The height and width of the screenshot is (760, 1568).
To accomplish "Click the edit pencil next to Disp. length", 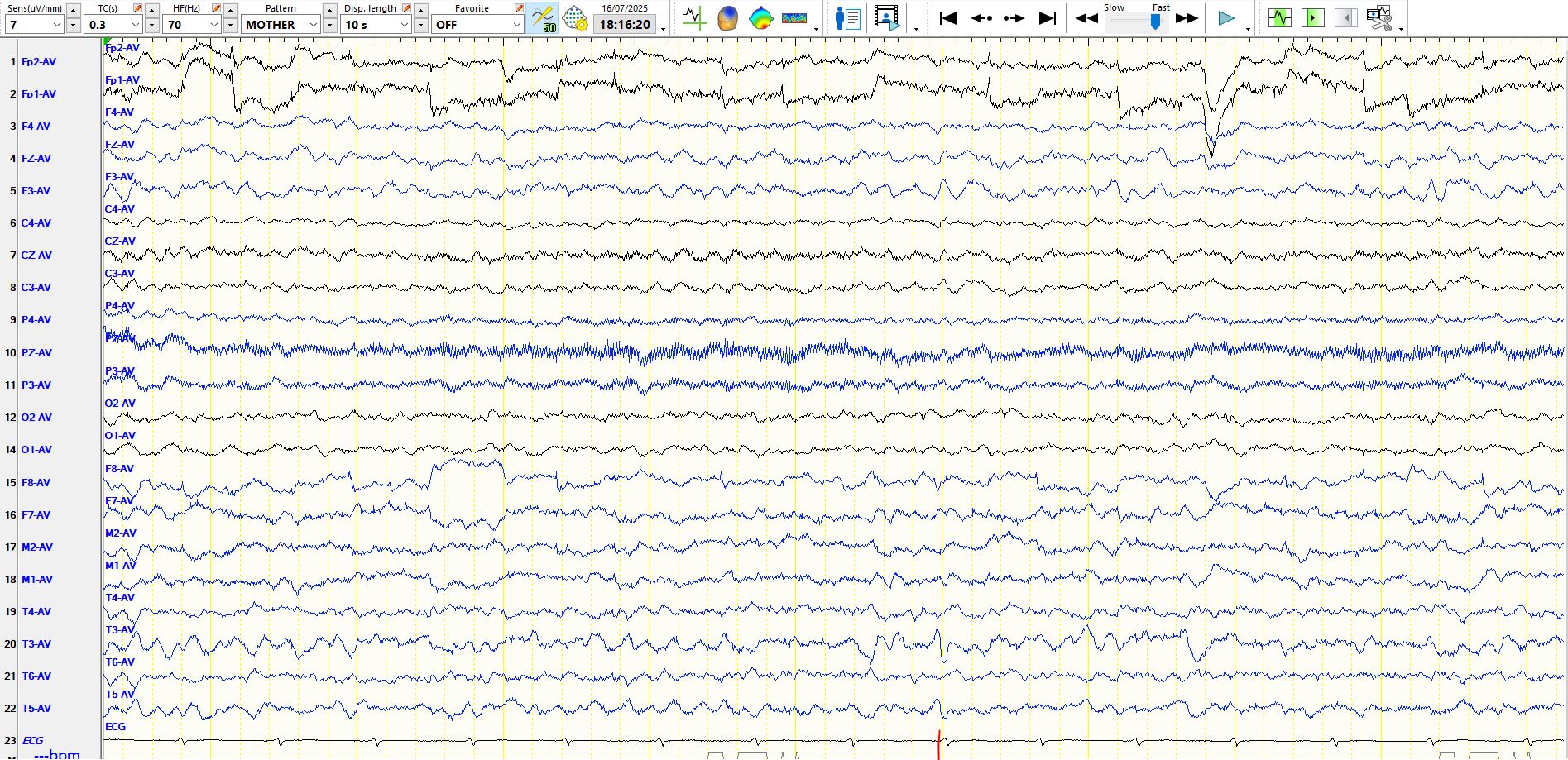I will pyautogui.click(x=406, y=8).
